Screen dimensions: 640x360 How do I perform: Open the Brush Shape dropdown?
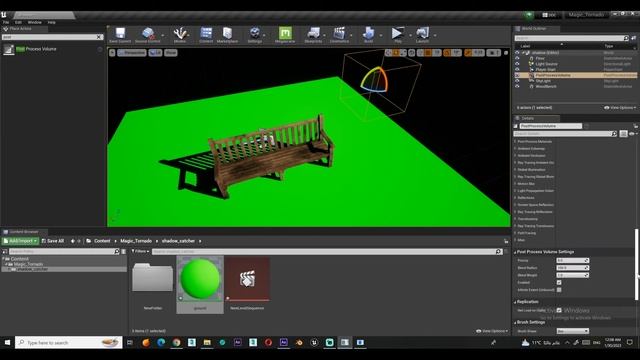573,331
